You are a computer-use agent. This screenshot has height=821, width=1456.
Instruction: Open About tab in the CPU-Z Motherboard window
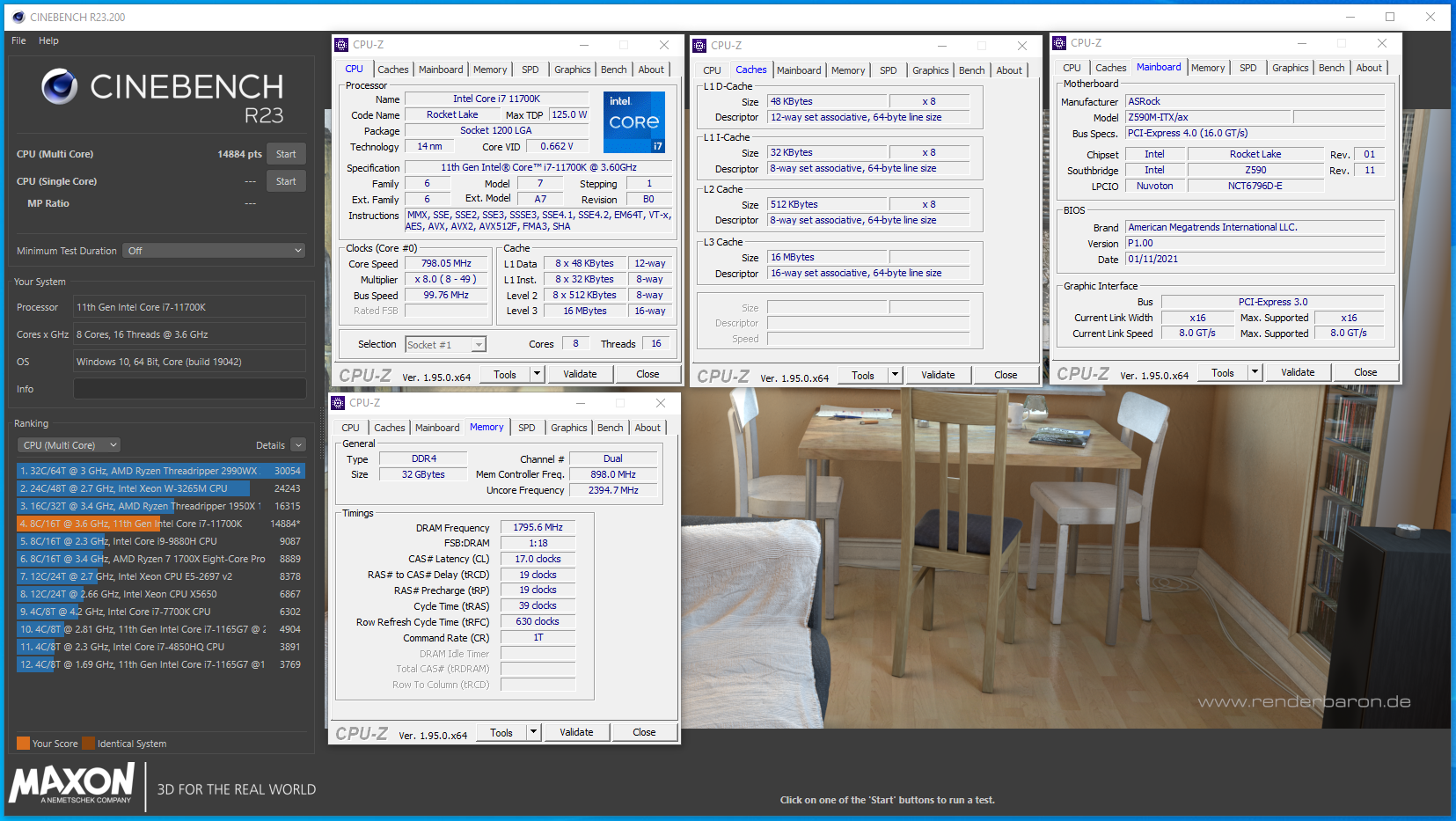(1369, 68)
